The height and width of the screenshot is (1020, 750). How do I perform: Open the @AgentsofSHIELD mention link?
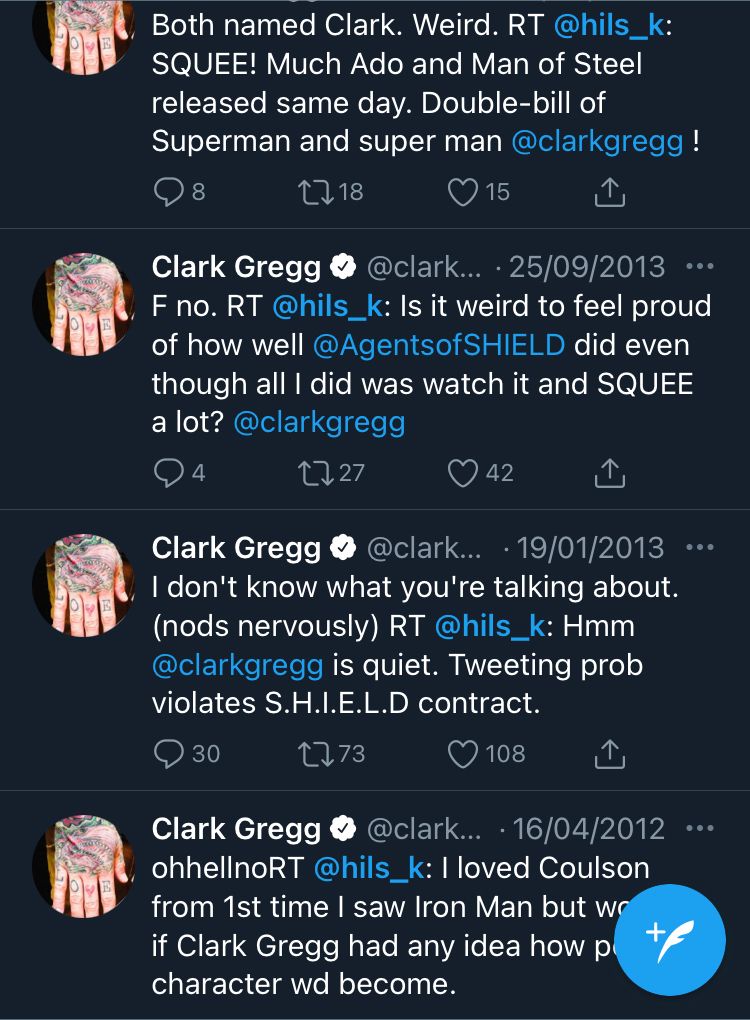pyautogui.click(x=439, y=345)
